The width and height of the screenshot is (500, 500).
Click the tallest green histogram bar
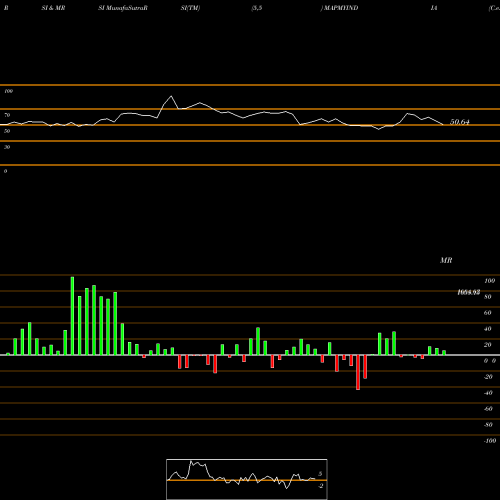72,316
